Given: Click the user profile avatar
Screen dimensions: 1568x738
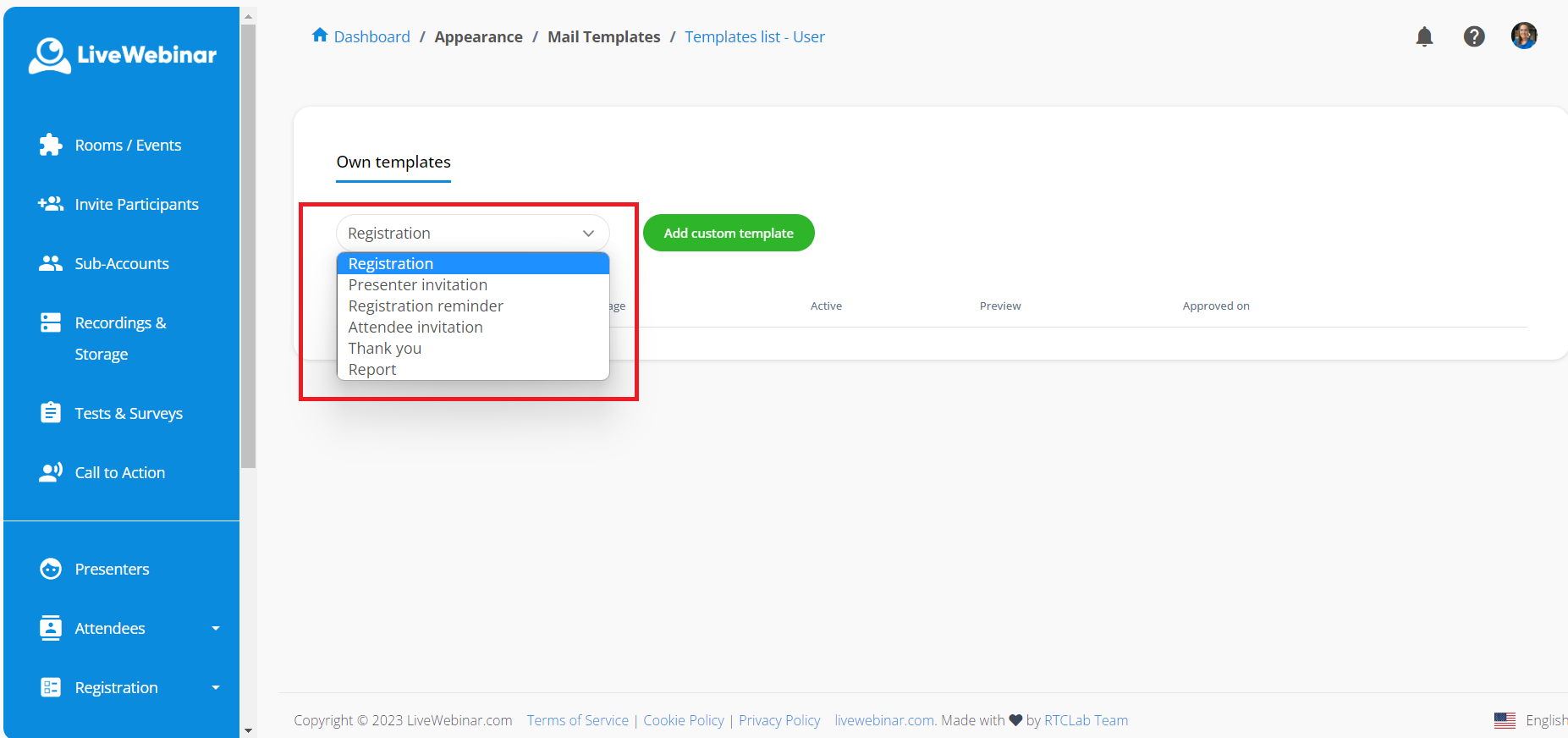Looking at the screenshot, I should 1523,36.
